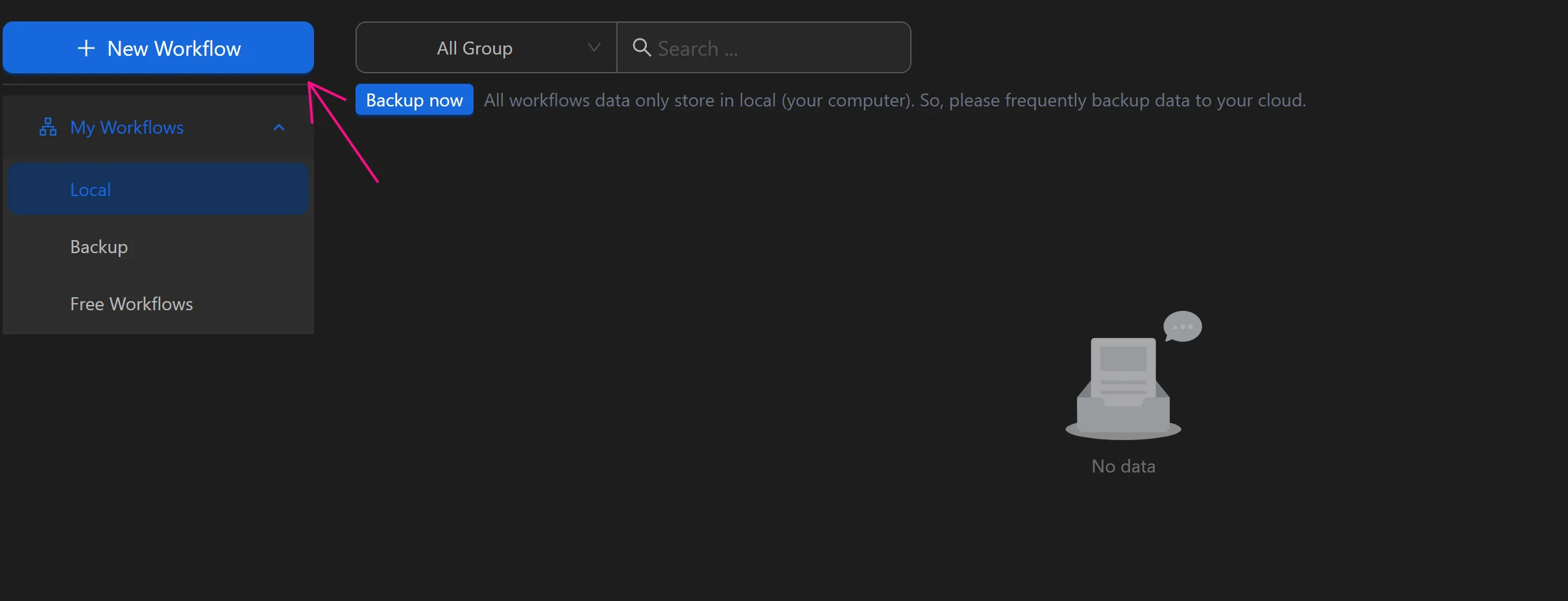Click the All Group dropdown arrow
The height and width of the screenshot is (601, 1568).
coord(594,47)
